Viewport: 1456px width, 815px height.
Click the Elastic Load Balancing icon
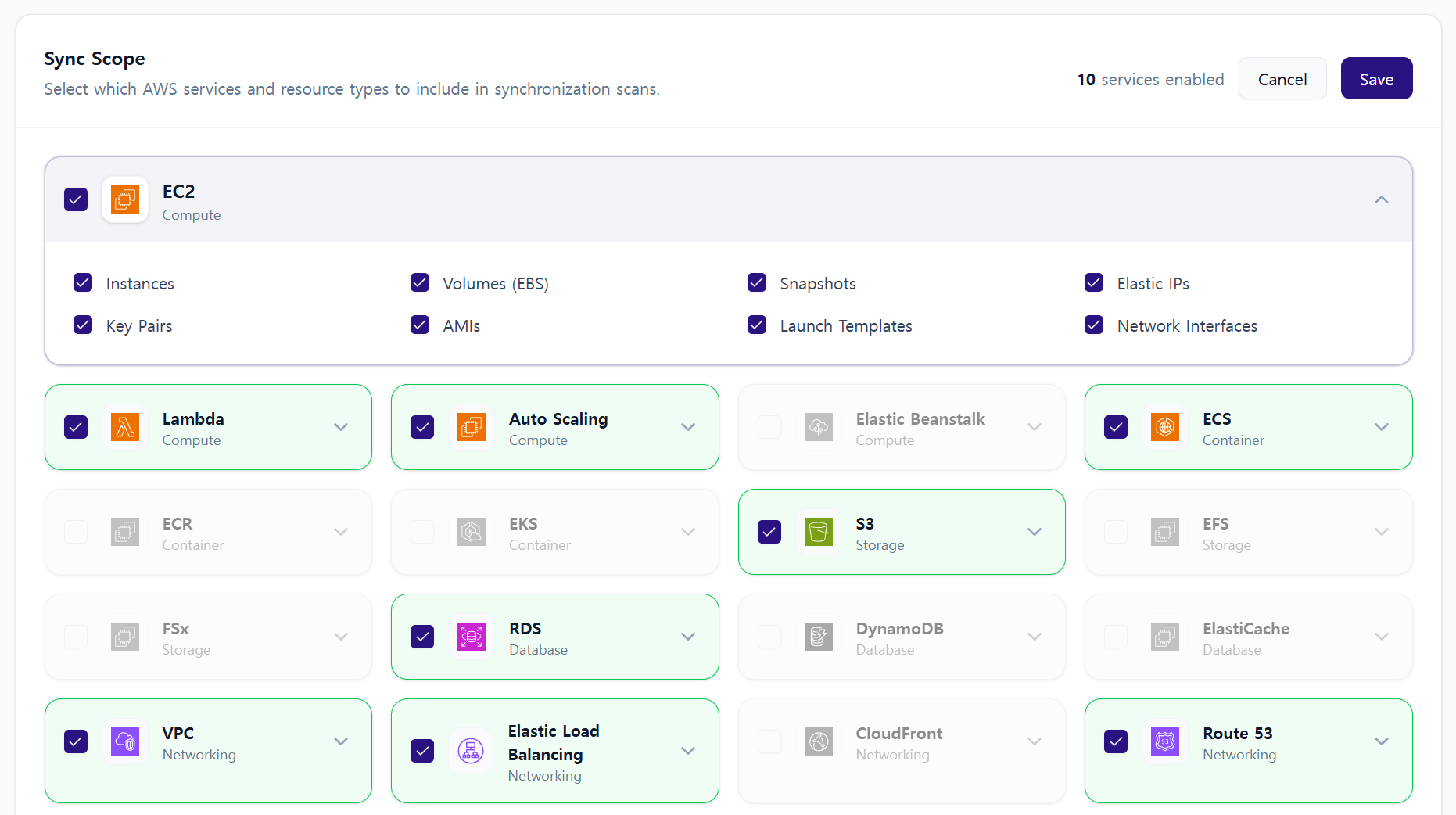(x=471, y=751)
